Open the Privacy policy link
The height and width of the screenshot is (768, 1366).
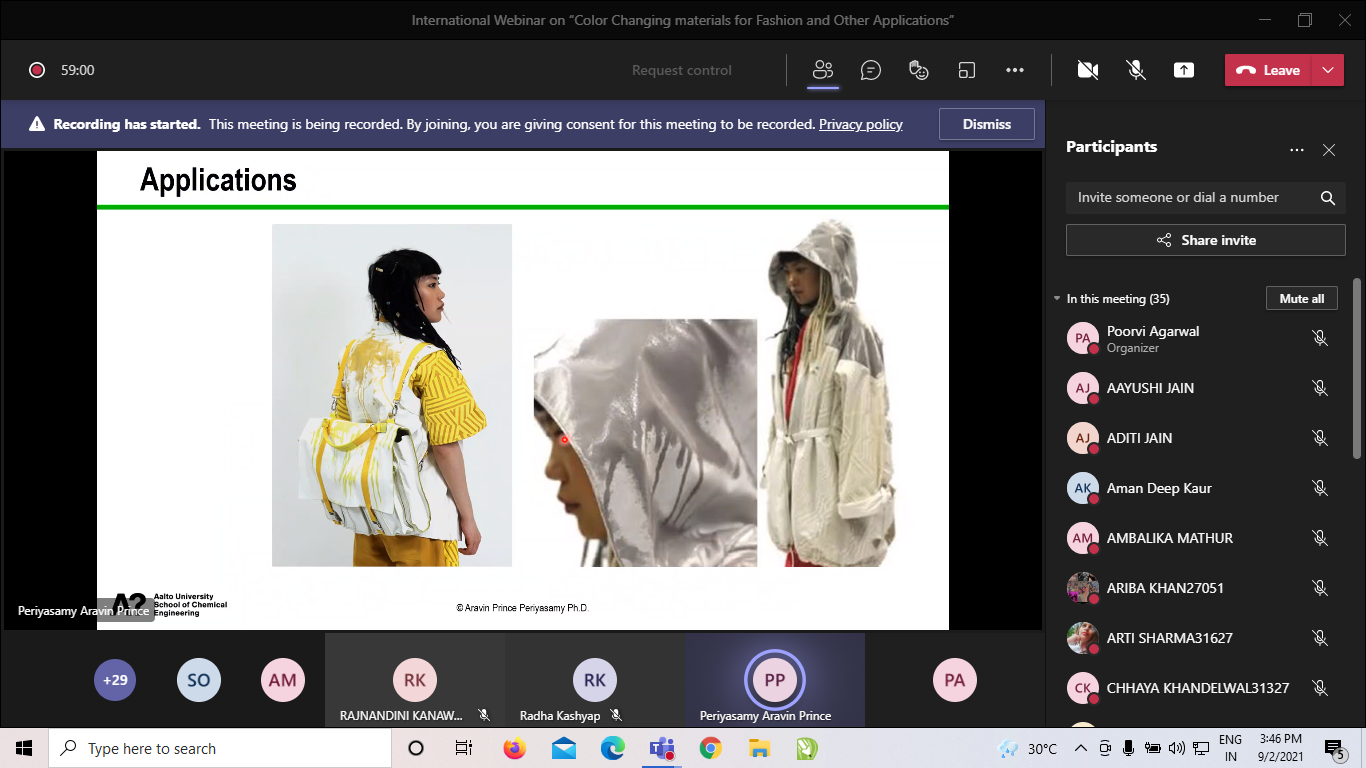pyautogui.click(x=860, y=124)
